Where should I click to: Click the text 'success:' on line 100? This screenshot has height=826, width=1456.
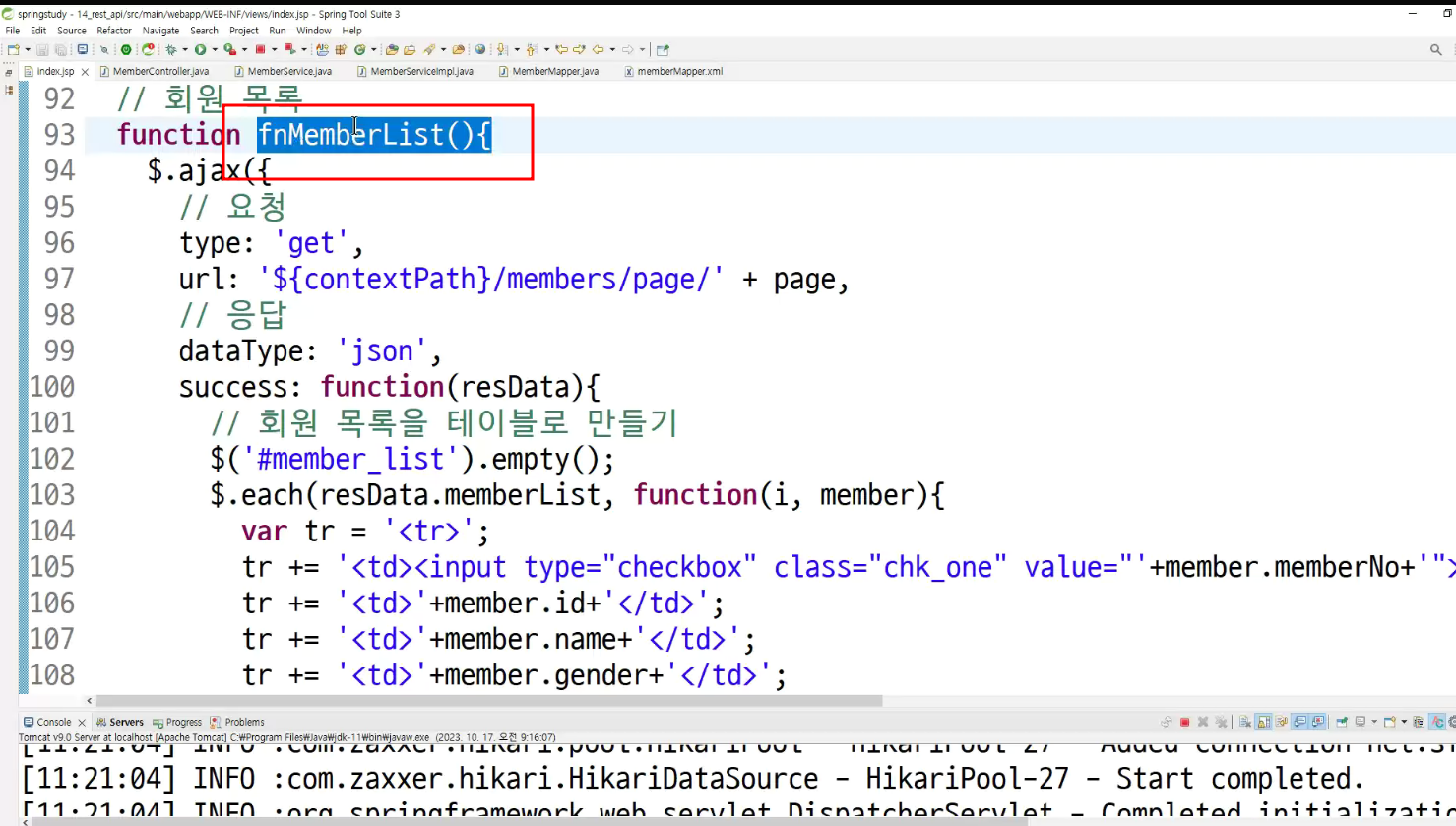(x=240, y=387)
